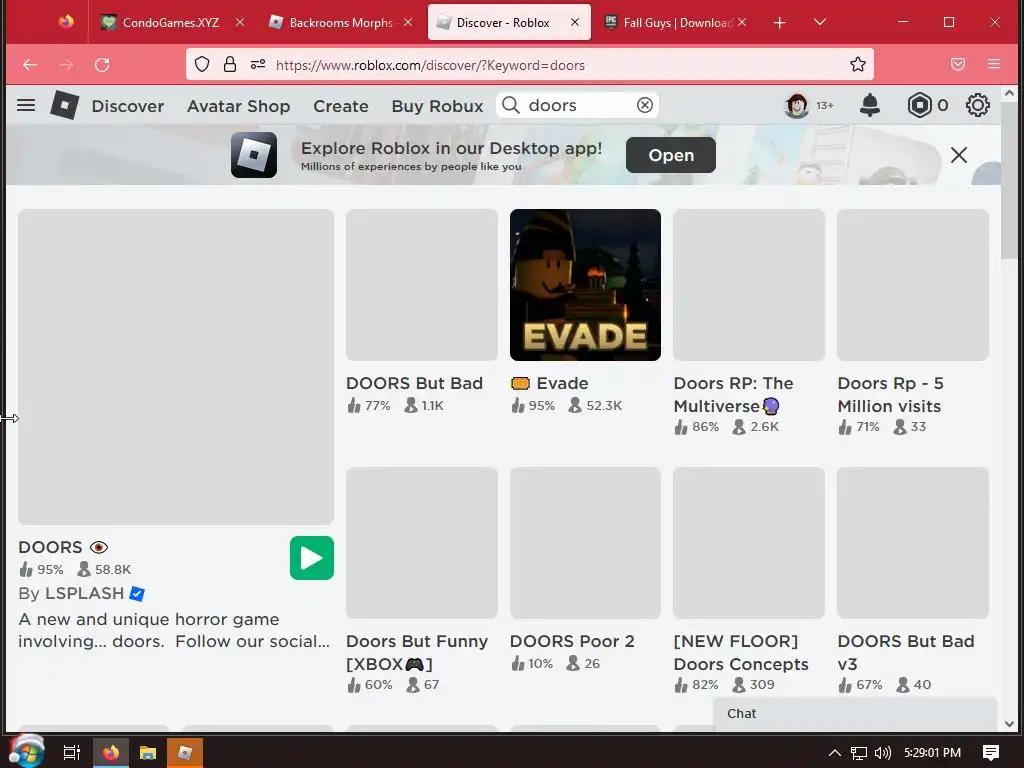Open network status tray icon
This screenshot has width=1024, height=768.
pos(859,753)
